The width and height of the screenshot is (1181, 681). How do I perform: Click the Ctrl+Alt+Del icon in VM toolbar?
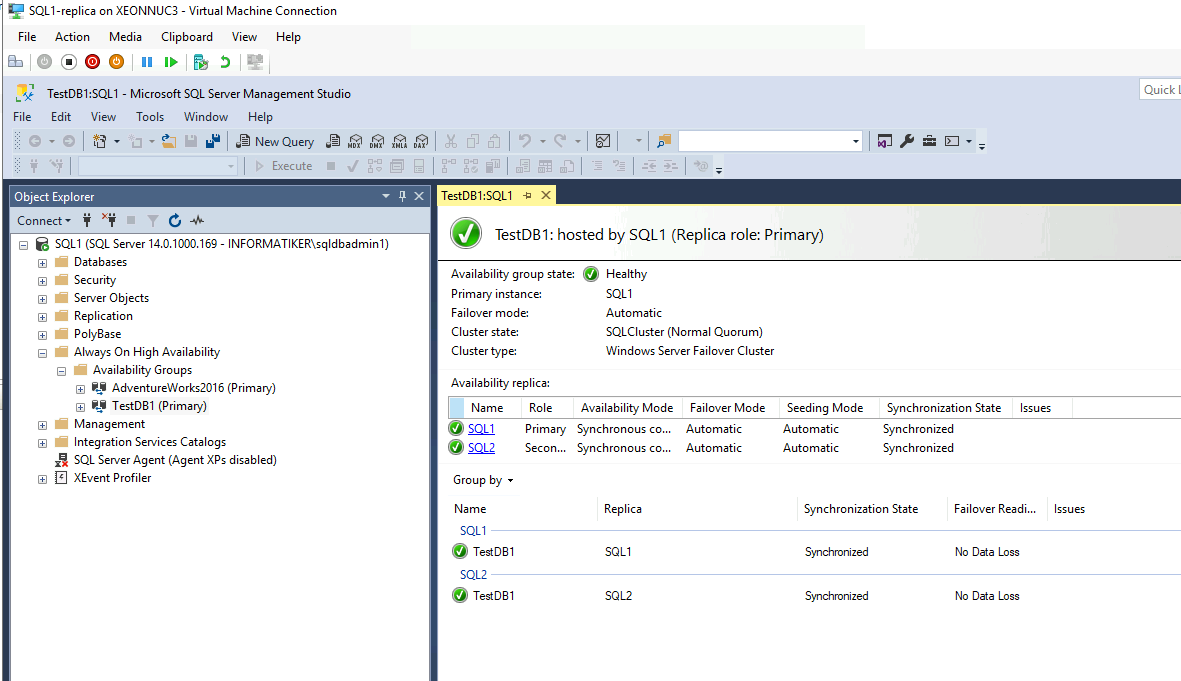click(x=15, y=62)
